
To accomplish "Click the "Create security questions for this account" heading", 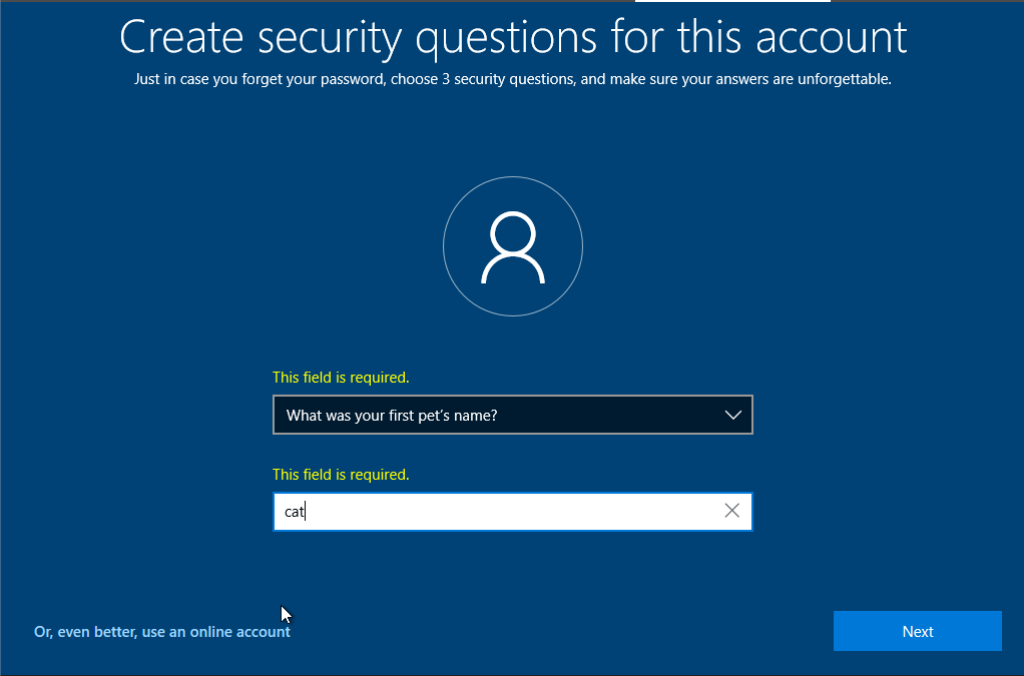I will [x=512, y=38].
